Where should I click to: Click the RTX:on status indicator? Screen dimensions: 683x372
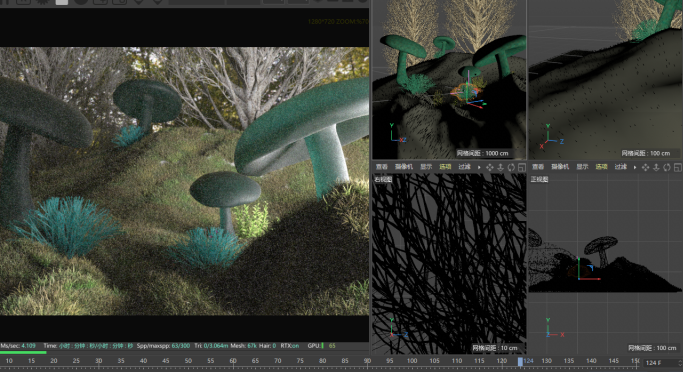tap(290, 346)
